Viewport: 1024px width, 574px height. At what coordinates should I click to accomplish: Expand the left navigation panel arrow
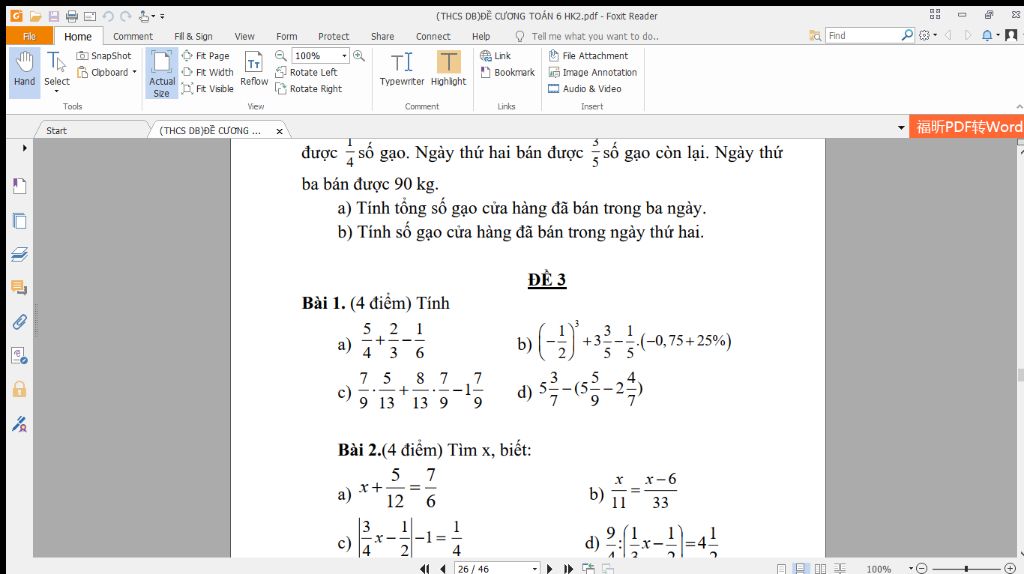(24, 148)
